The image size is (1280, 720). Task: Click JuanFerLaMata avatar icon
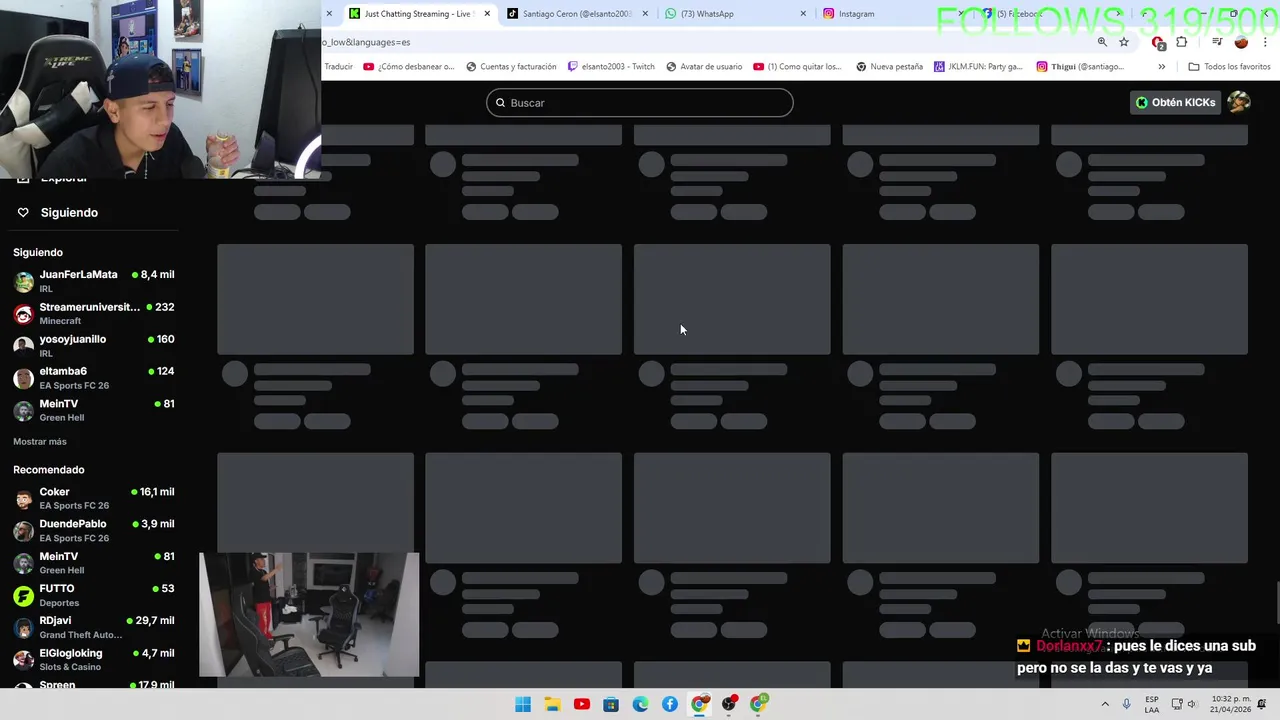pos(23,282)
